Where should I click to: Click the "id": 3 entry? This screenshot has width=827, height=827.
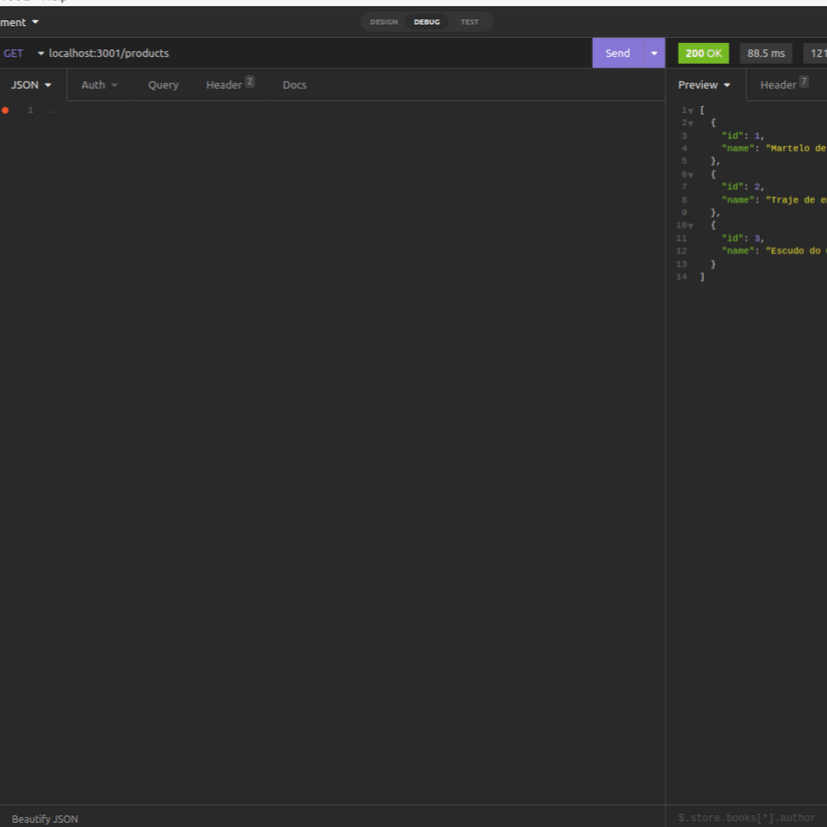(743, 238)
